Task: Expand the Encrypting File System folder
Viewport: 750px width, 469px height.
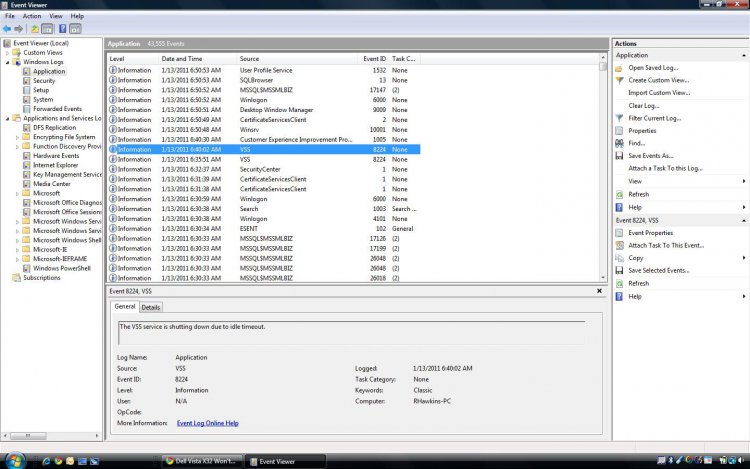Action: pos(18,137)
